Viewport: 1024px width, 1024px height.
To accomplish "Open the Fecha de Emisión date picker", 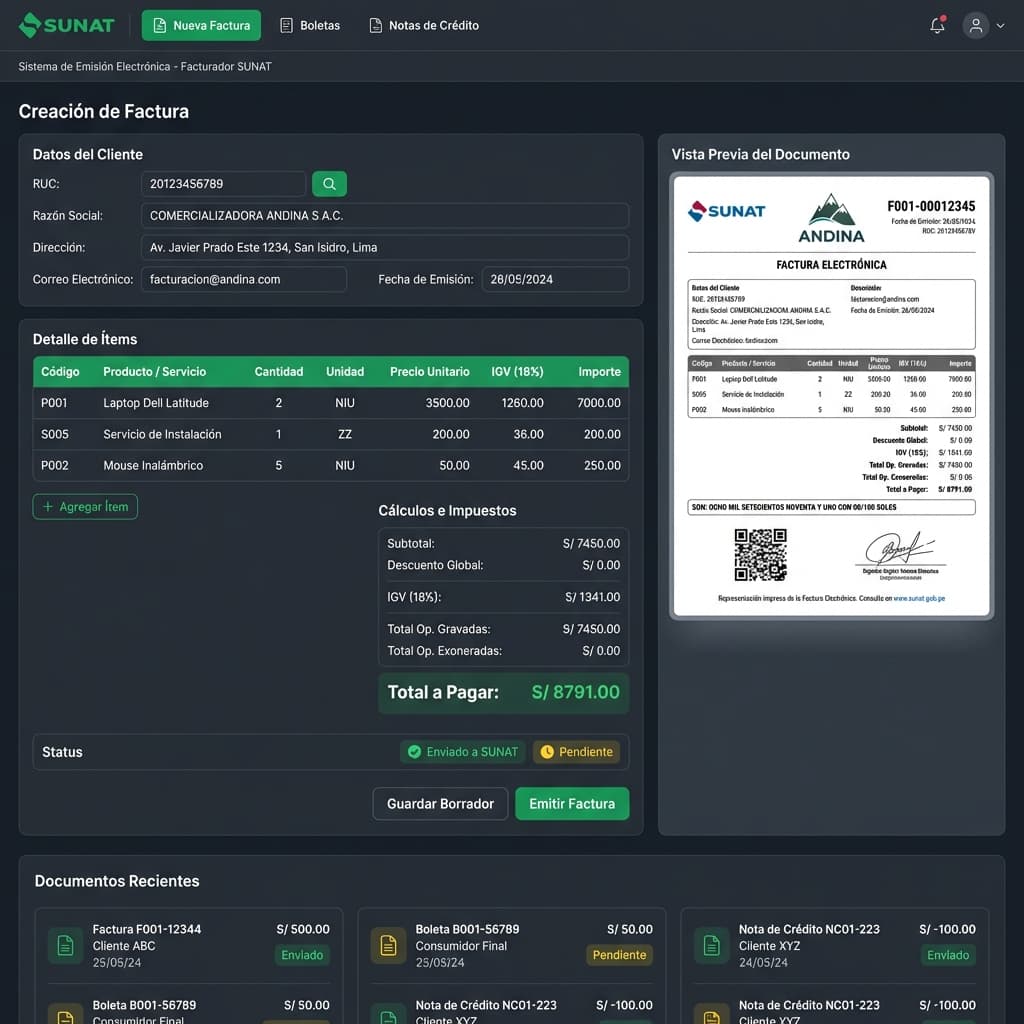I will tap(554, 279).
